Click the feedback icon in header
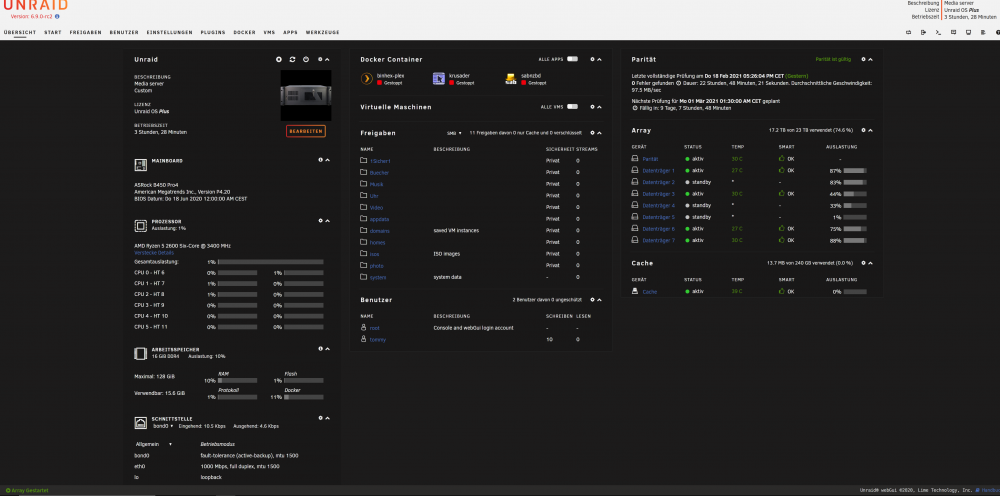 pos(953,32)
